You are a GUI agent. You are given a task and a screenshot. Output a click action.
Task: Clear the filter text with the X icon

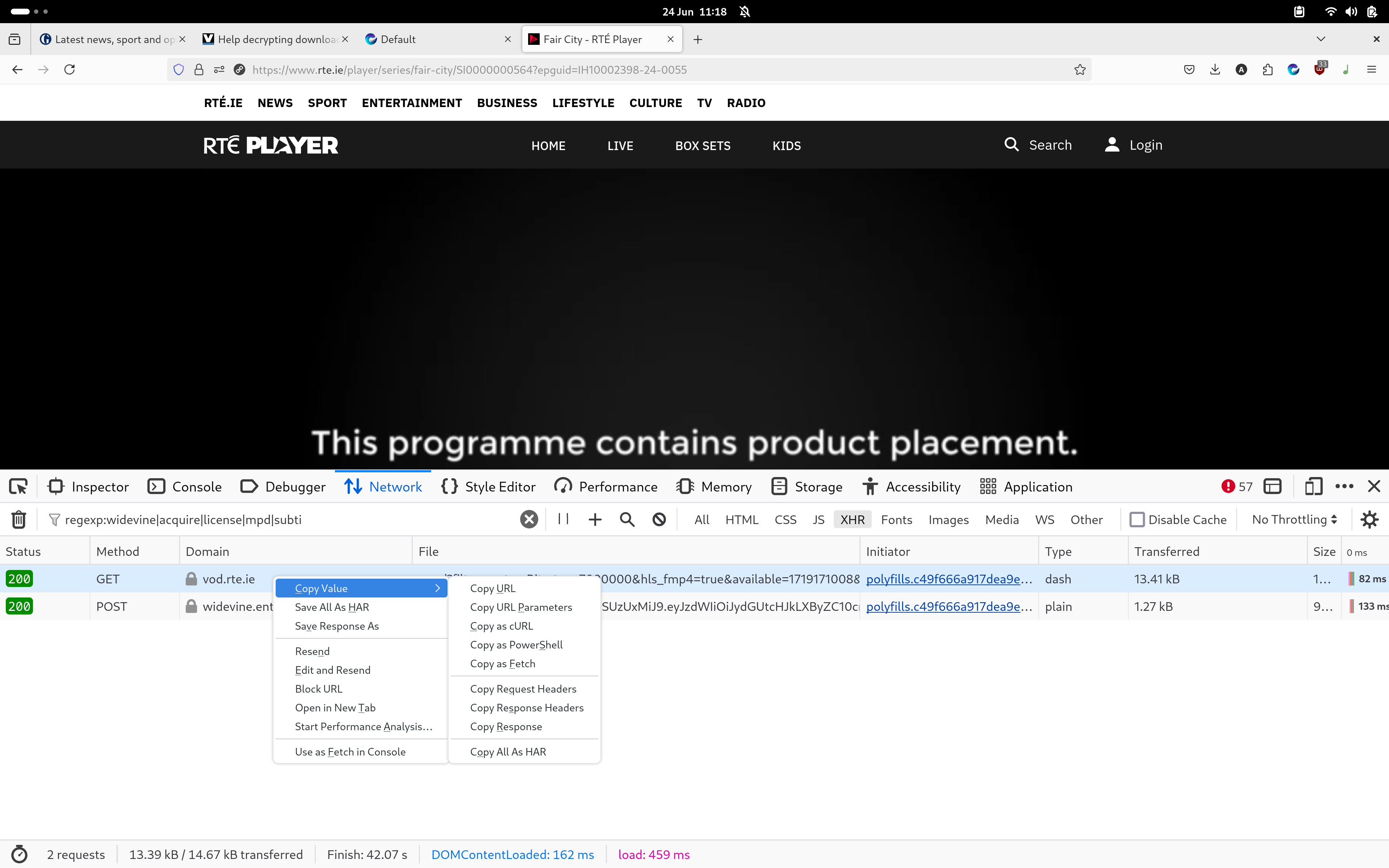(528, 520)
